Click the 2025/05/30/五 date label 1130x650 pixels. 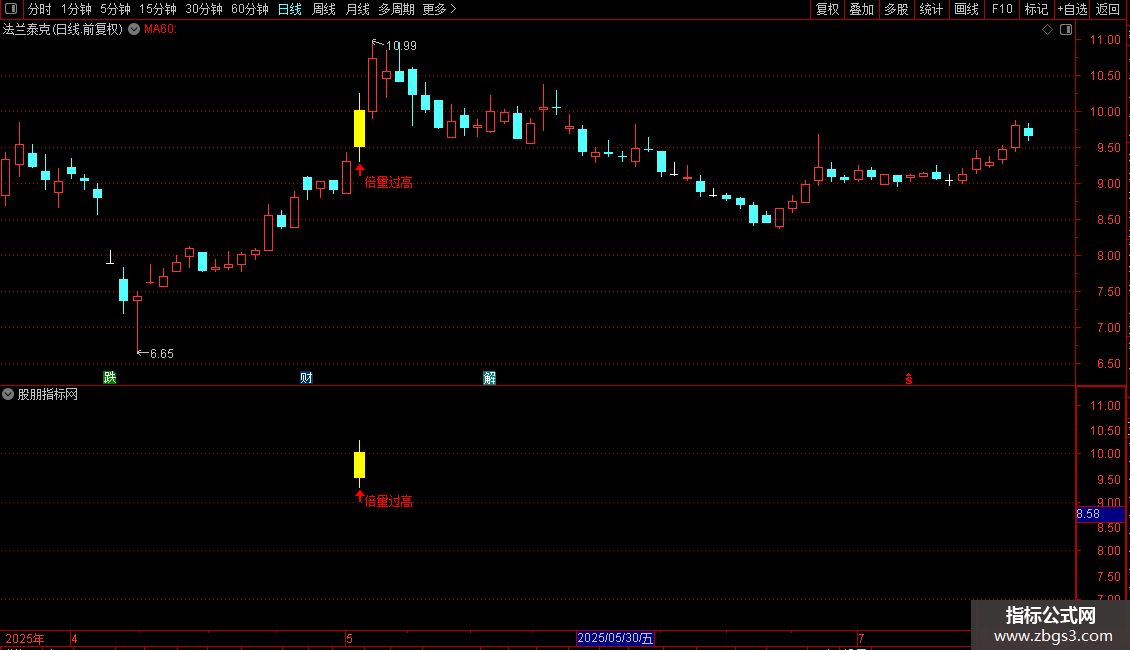(x=615, y=638)
